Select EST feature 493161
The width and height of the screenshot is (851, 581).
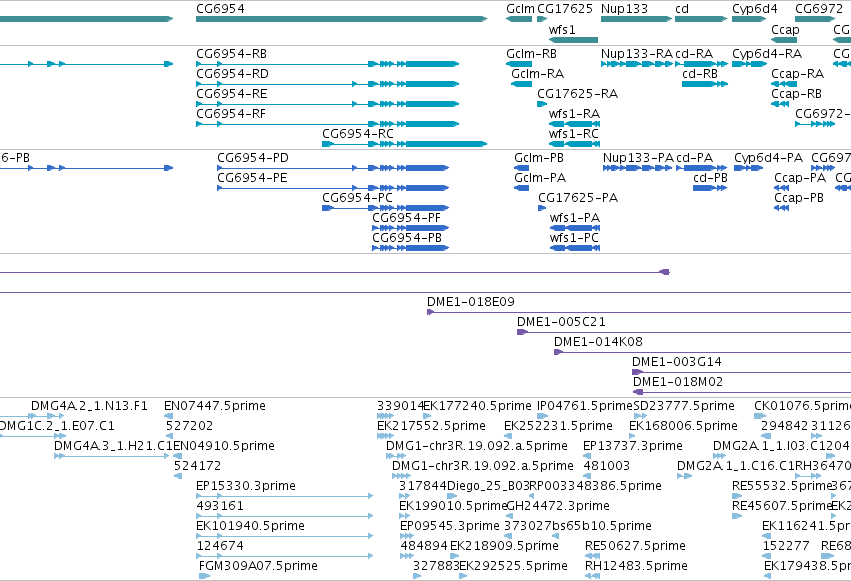(x=284, y=516)
